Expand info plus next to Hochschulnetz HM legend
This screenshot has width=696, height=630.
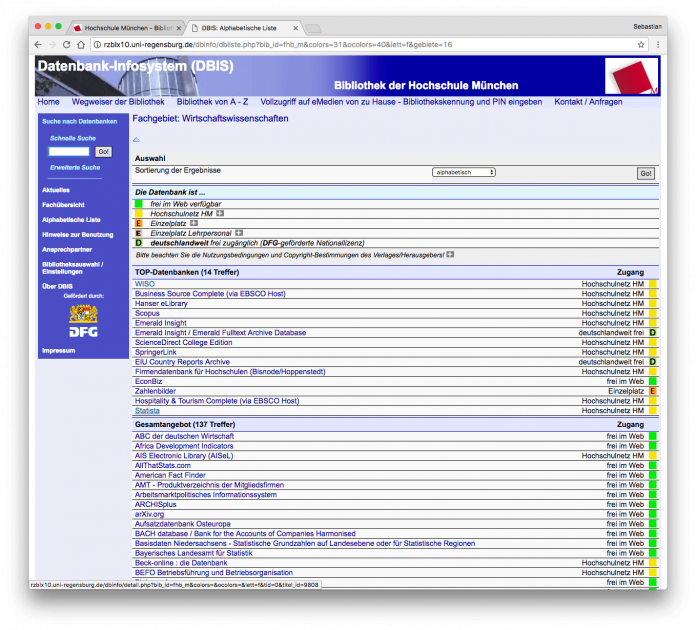coord(220,213)
